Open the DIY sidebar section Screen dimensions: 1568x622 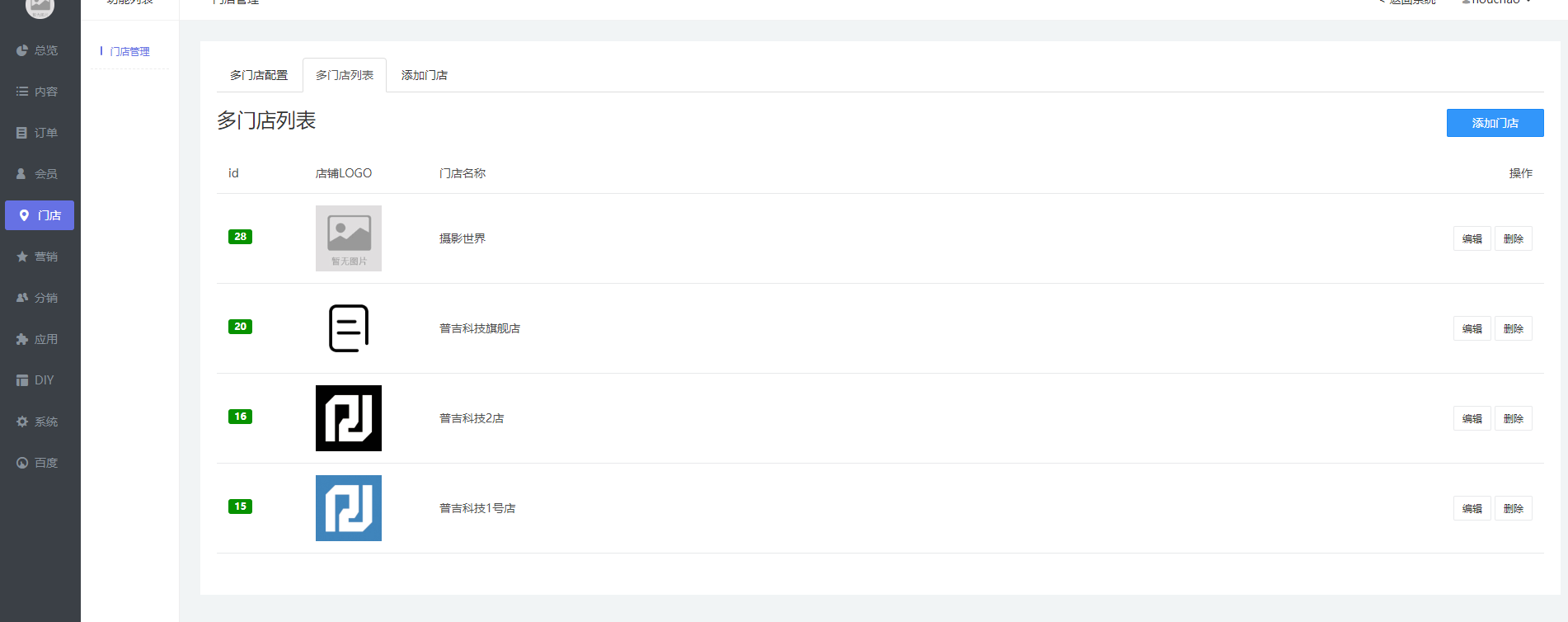[x=23, y=380]
